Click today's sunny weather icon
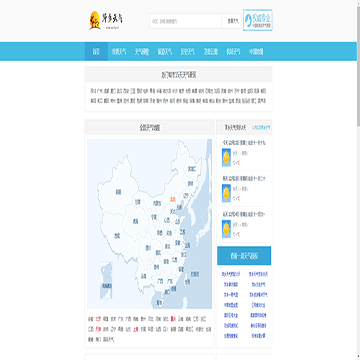This screenshot has height=360, width=360. tap(226, 157)
